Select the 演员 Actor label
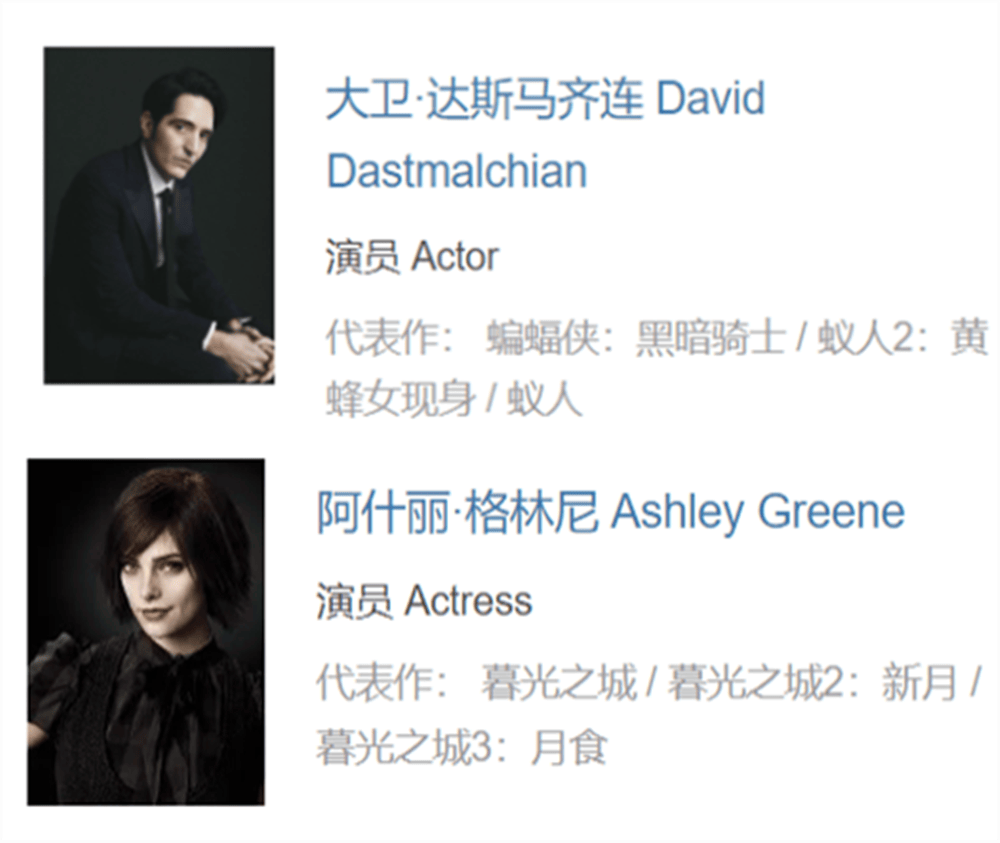Viewport: 1000px width, 843px height. pos(412,258)
